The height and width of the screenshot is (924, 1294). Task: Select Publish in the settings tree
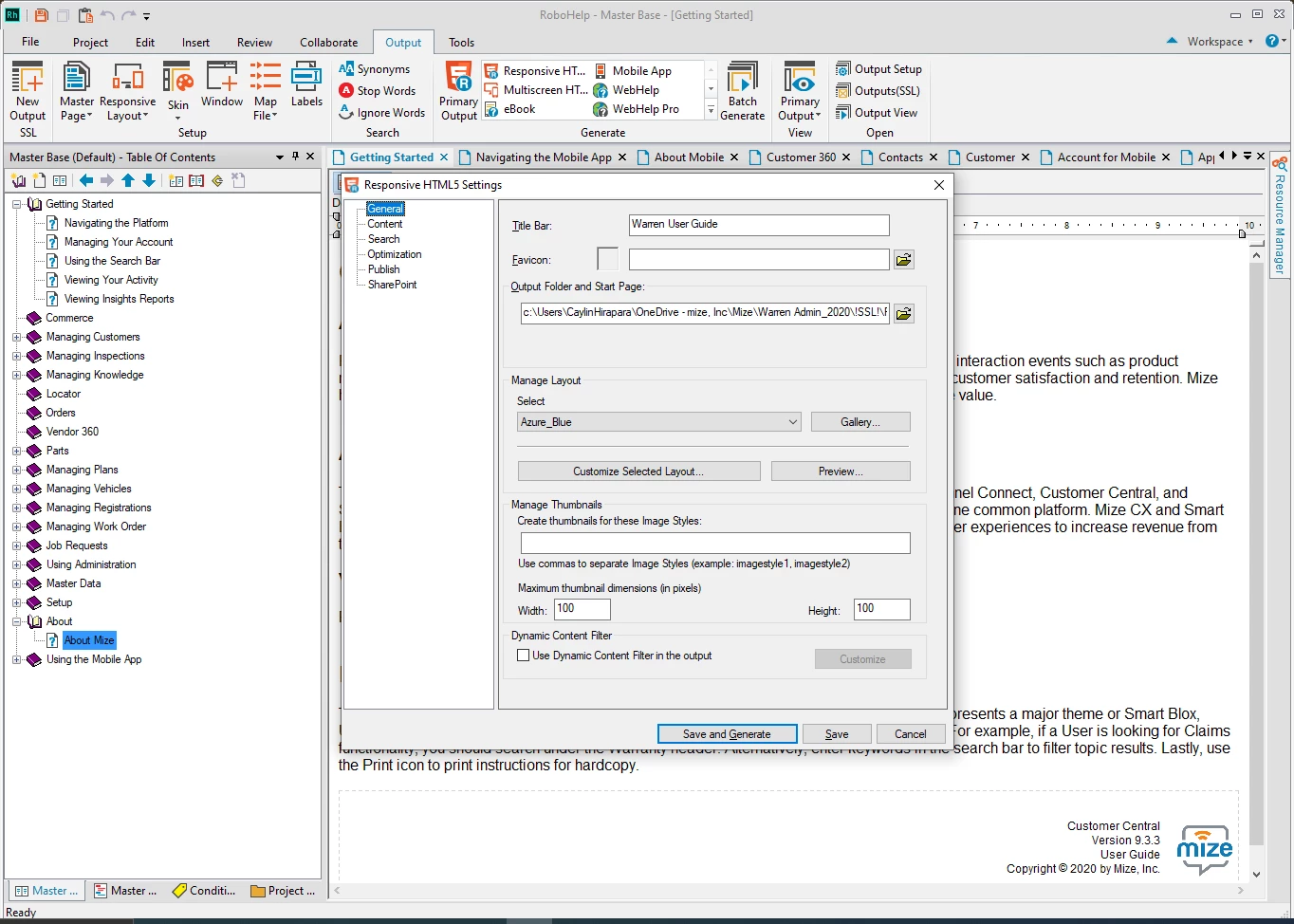pyautogui.click(x=384, y=269)
